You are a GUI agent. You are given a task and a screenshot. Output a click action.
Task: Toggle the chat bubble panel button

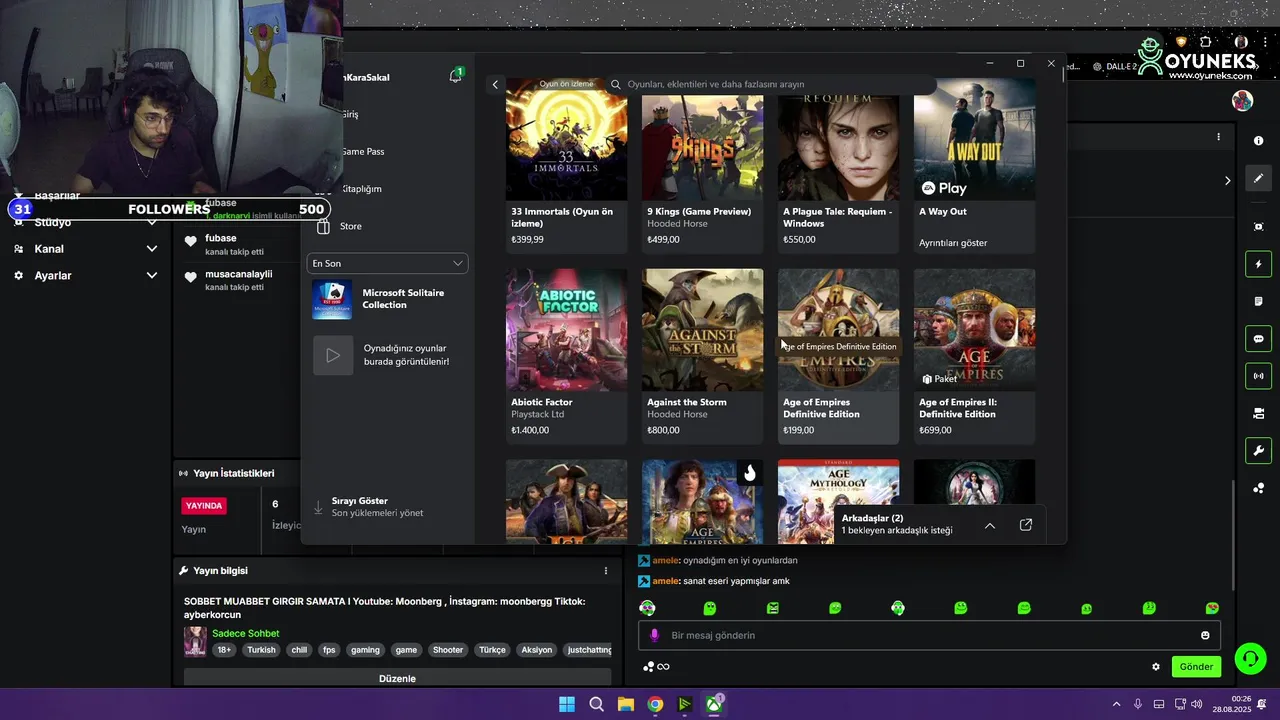(1258, 339)
